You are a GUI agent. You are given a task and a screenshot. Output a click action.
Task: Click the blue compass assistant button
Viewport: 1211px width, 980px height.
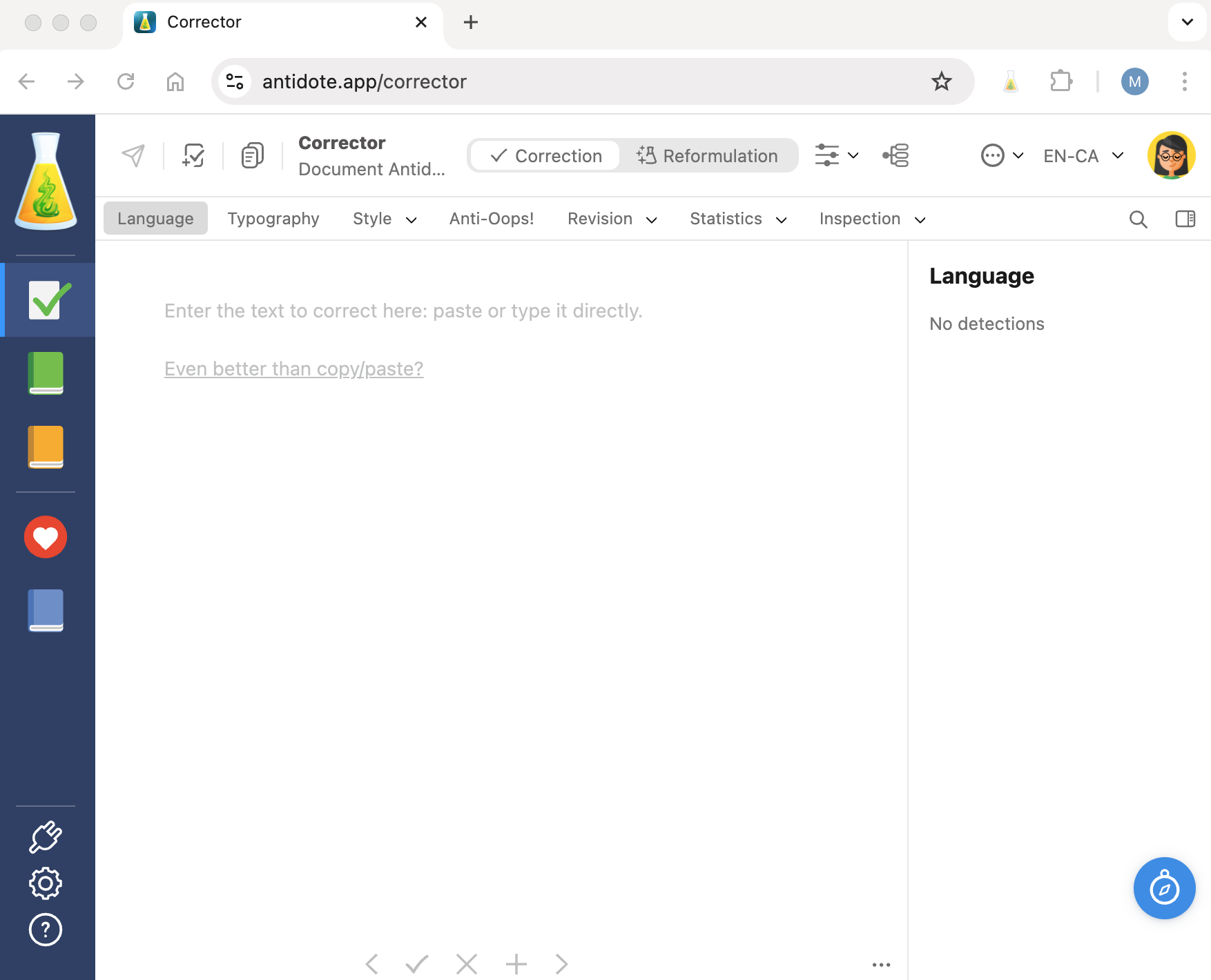[x=1164, y=888]
